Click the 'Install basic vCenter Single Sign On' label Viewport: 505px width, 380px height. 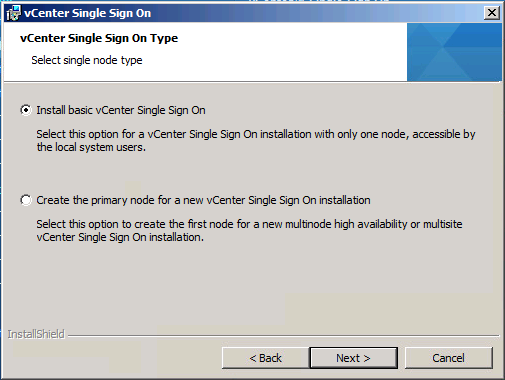click(121, 110)
